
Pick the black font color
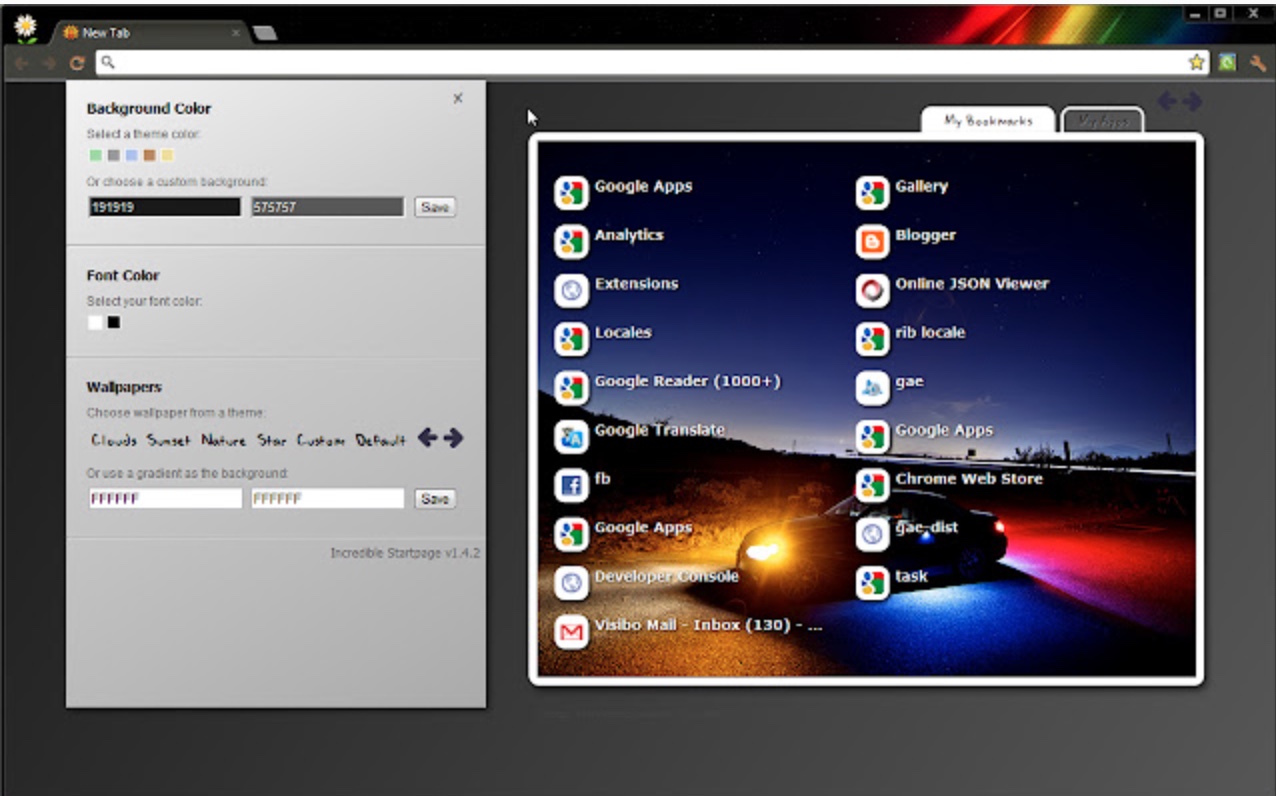(114, 322)
